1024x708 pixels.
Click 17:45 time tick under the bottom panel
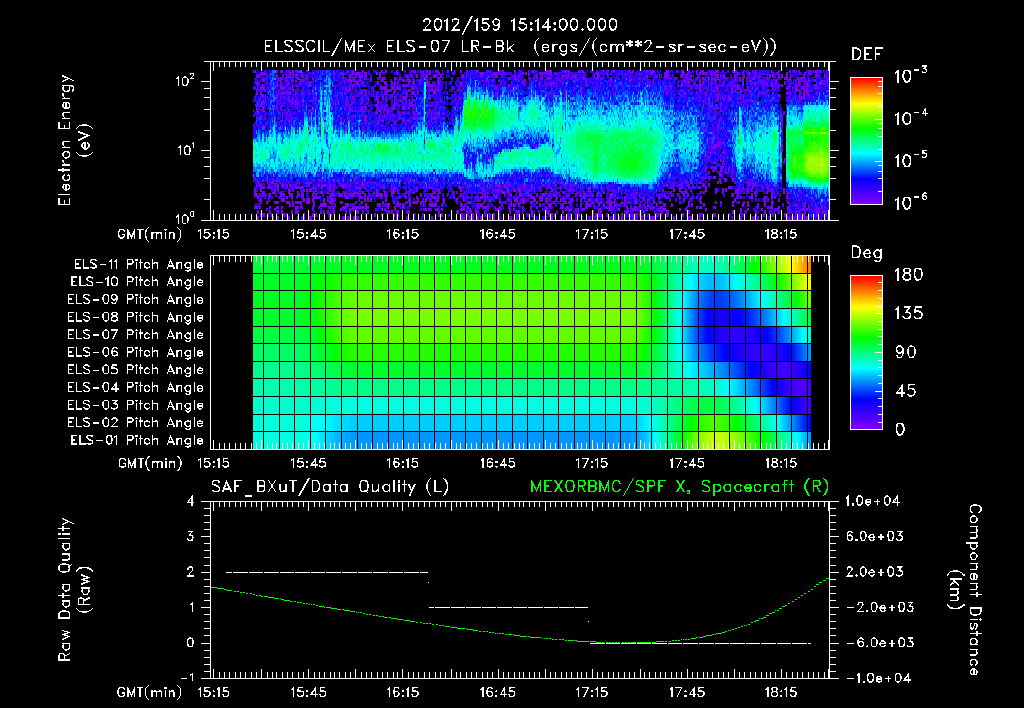tap(686, 692)
